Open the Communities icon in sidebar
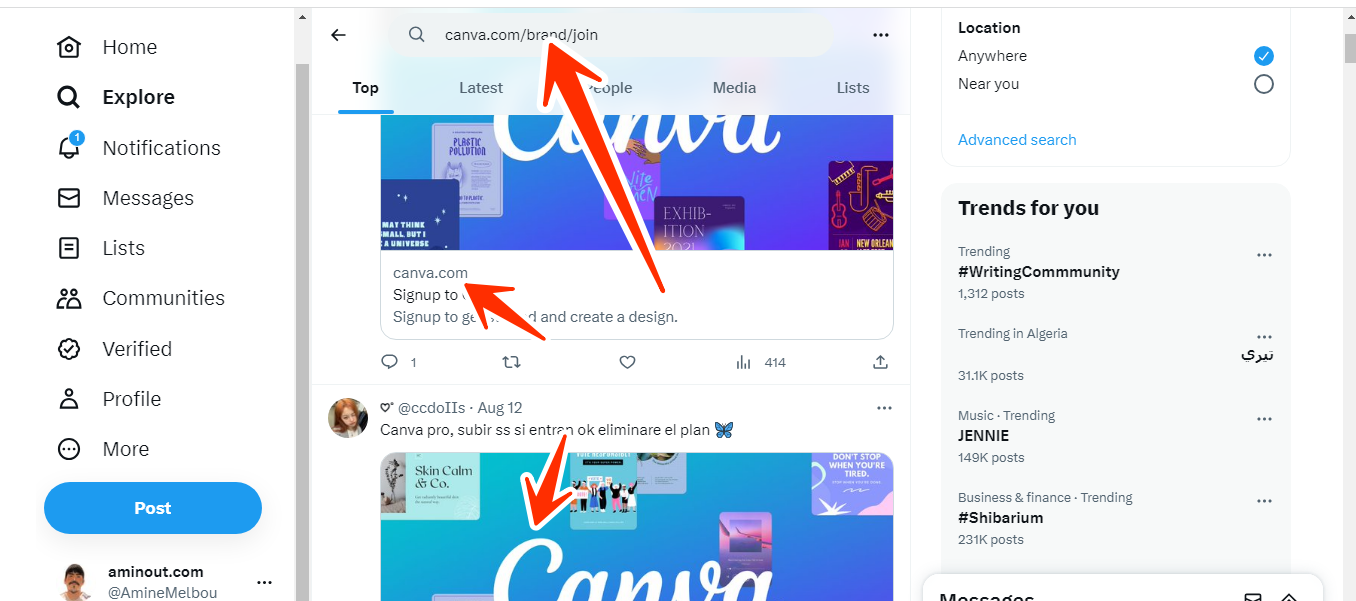Screen dimensions: 1356x601 69,298
